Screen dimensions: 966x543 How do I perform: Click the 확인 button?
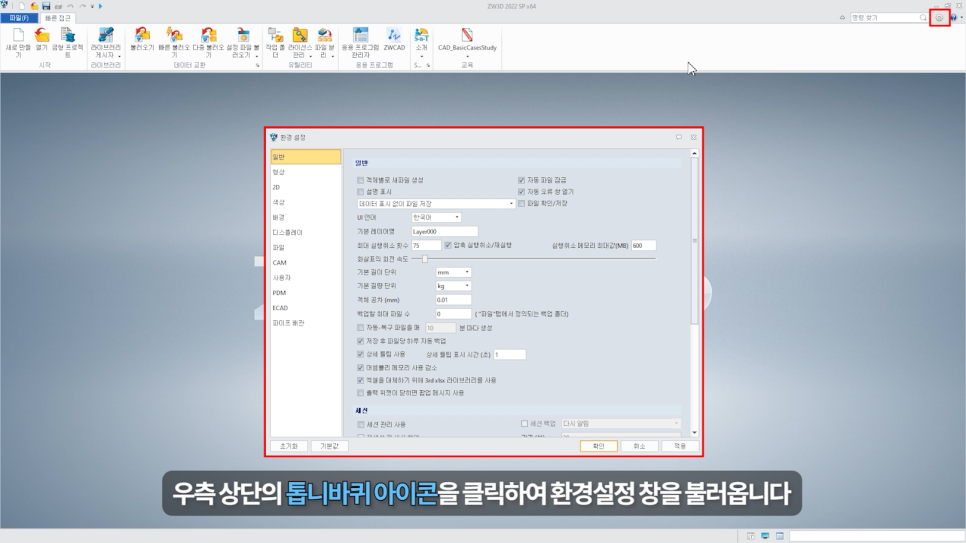click(598, 446)
